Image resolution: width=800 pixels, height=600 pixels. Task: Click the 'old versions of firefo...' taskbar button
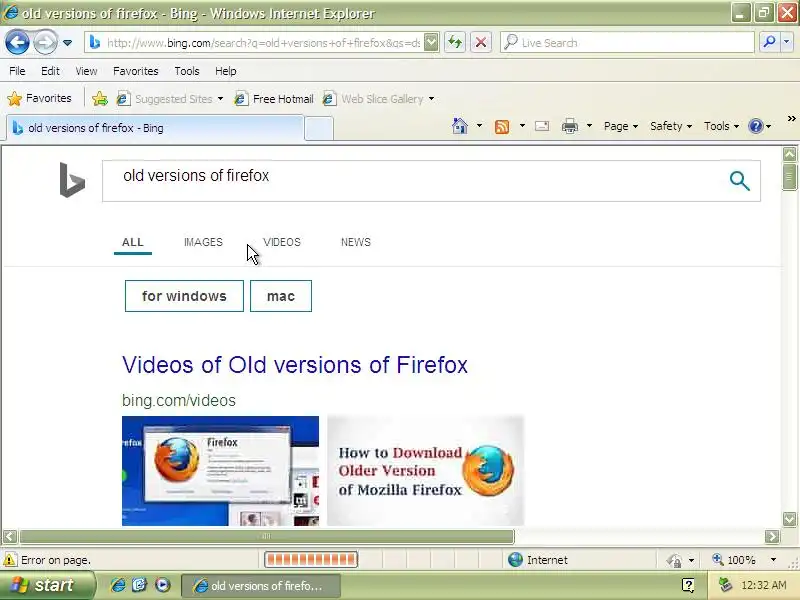(x=261, y=586)
